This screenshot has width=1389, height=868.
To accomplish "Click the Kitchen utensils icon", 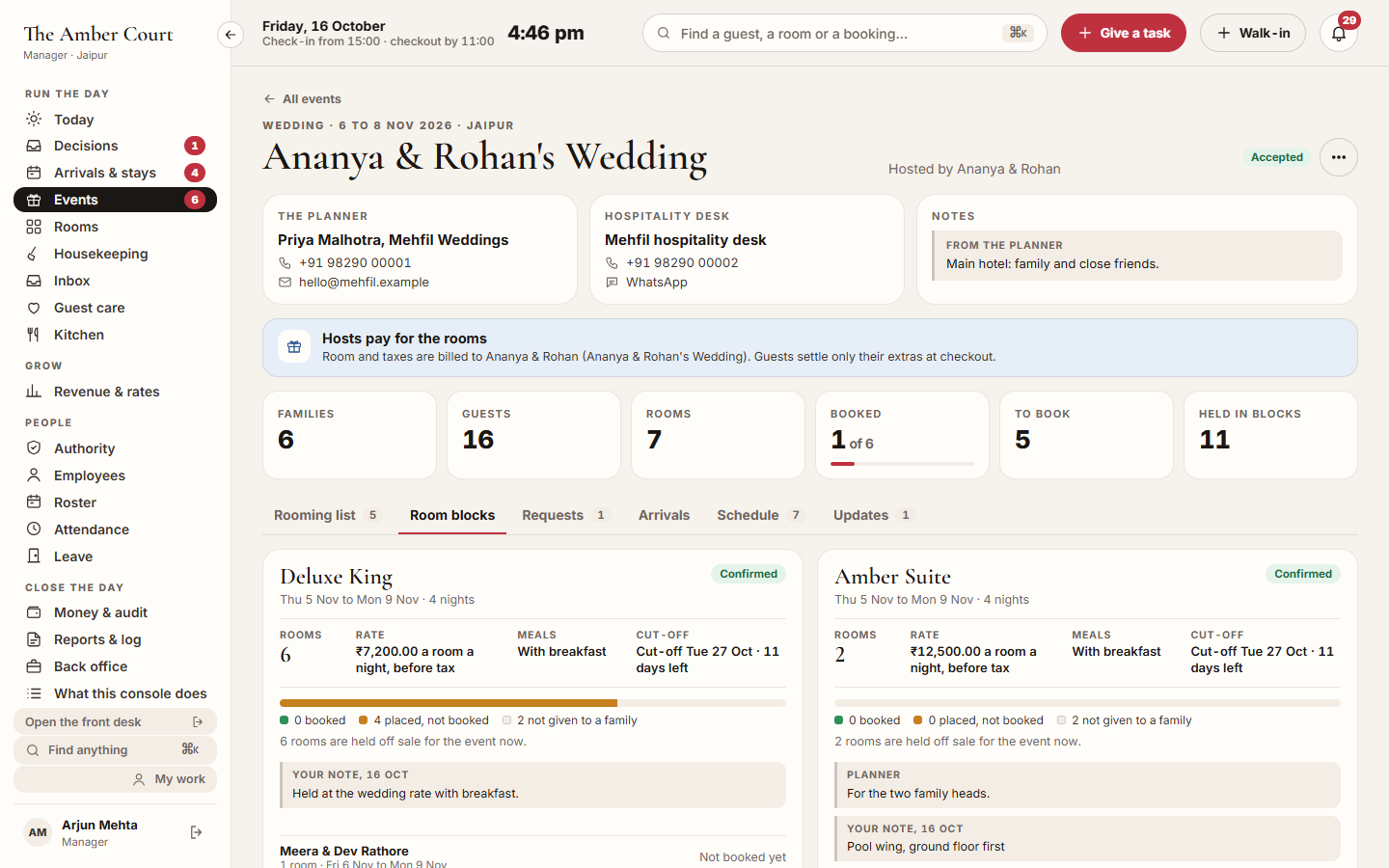I will pos(34,335).
